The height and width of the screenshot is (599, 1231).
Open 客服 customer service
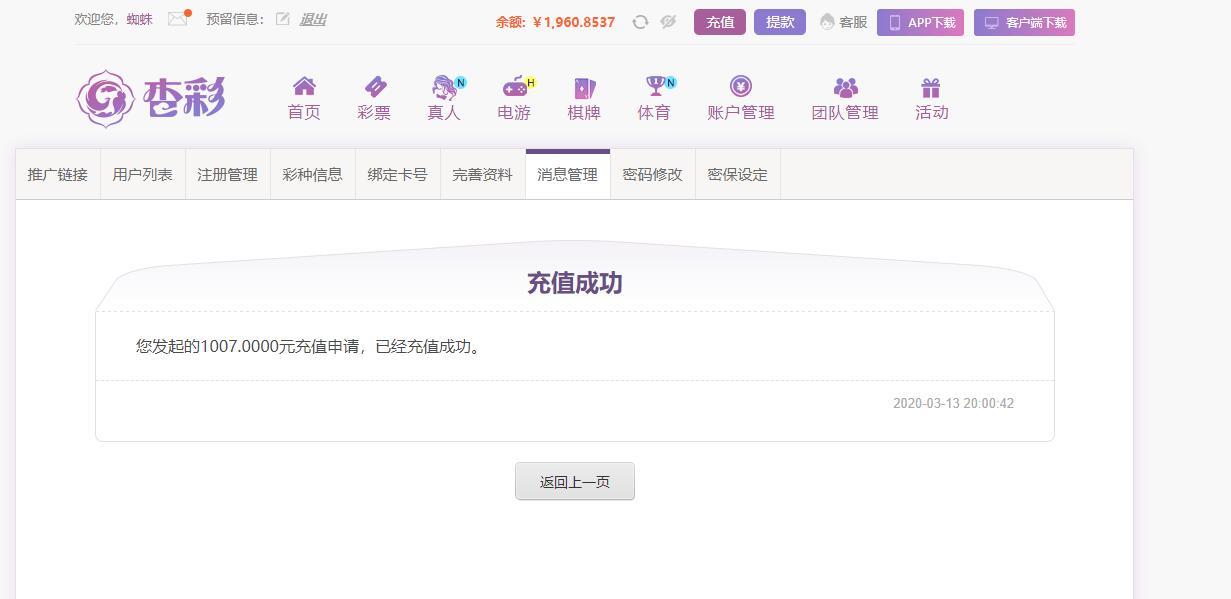pos(843,22)
